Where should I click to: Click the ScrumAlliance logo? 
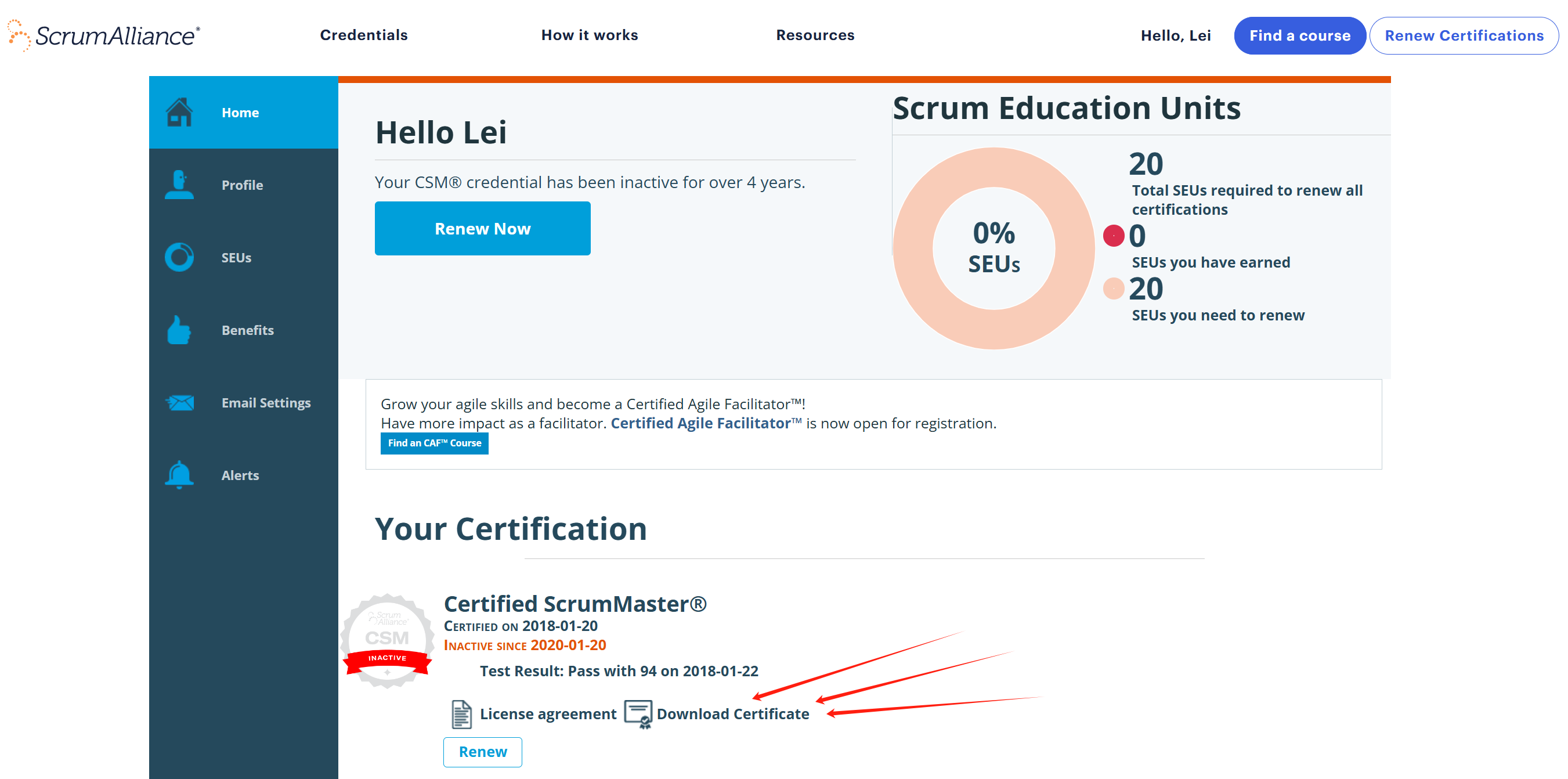(103, 35)
